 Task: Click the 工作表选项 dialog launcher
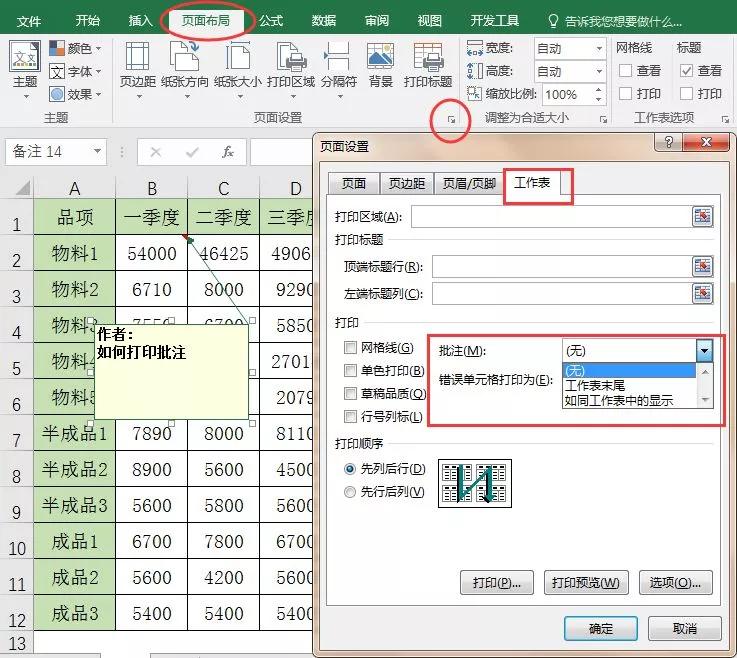(725, 119)
